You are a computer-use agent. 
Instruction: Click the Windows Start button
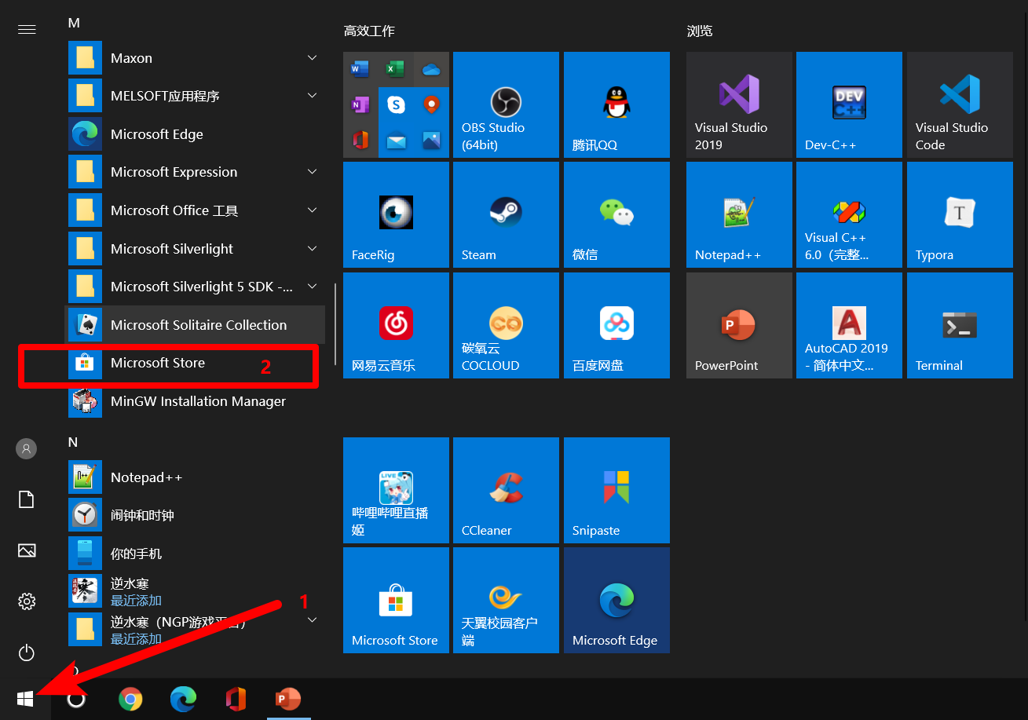pos(25,699)
